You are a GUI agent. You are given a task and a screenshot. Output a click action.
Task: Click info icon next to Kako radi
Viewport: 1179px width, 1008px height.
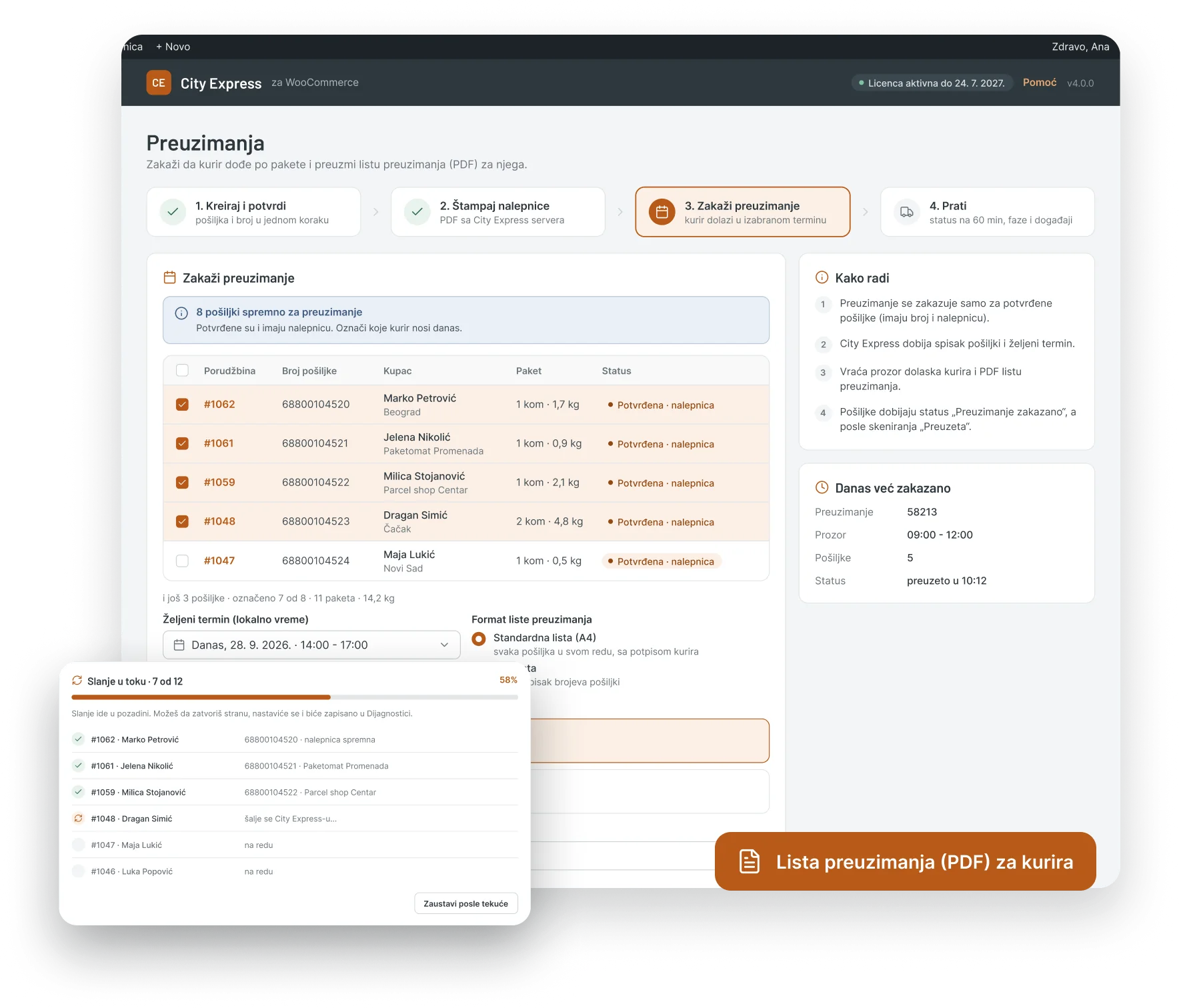point(822,277)
